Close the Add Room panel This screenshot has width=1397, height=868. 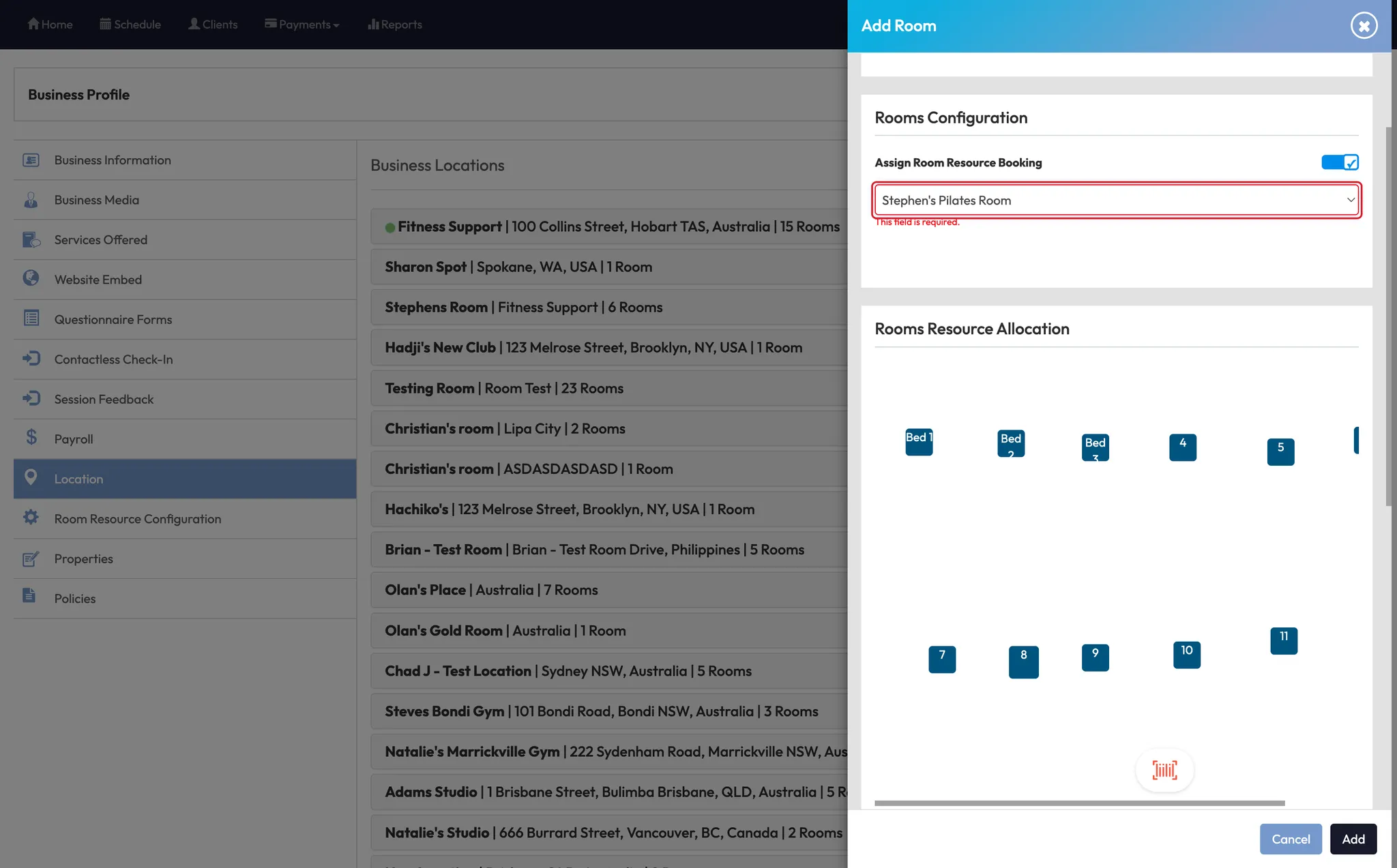pos(1364,26)
